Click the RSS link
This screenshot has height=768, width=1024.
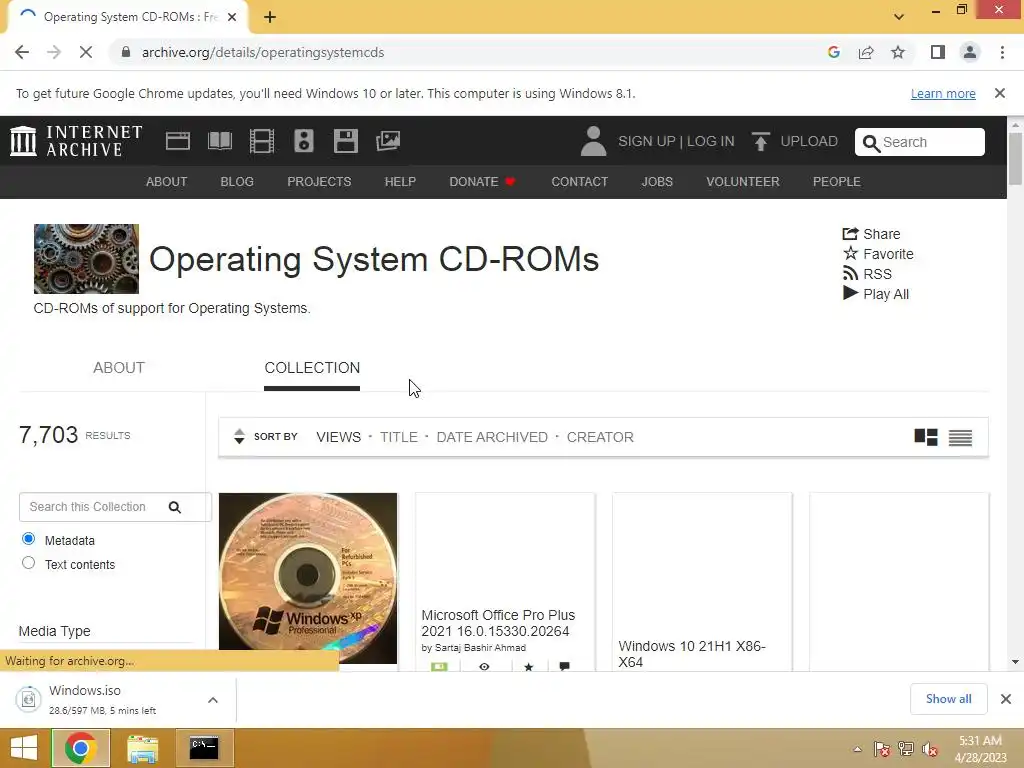pos(867,274)
